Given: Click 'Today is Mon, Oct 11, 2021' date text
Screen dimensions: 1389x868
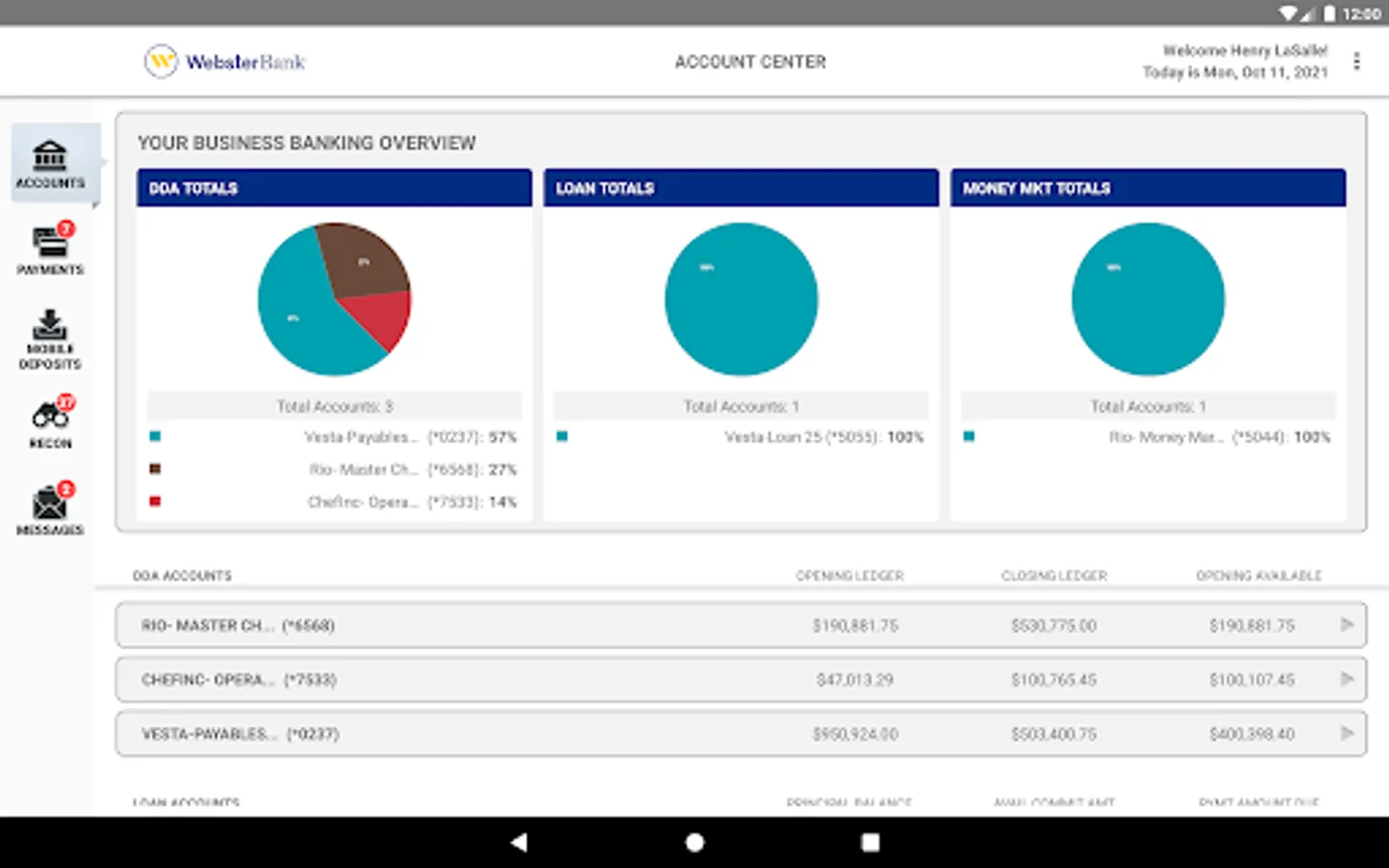Looking at the screenshot, I should 1236,72.
